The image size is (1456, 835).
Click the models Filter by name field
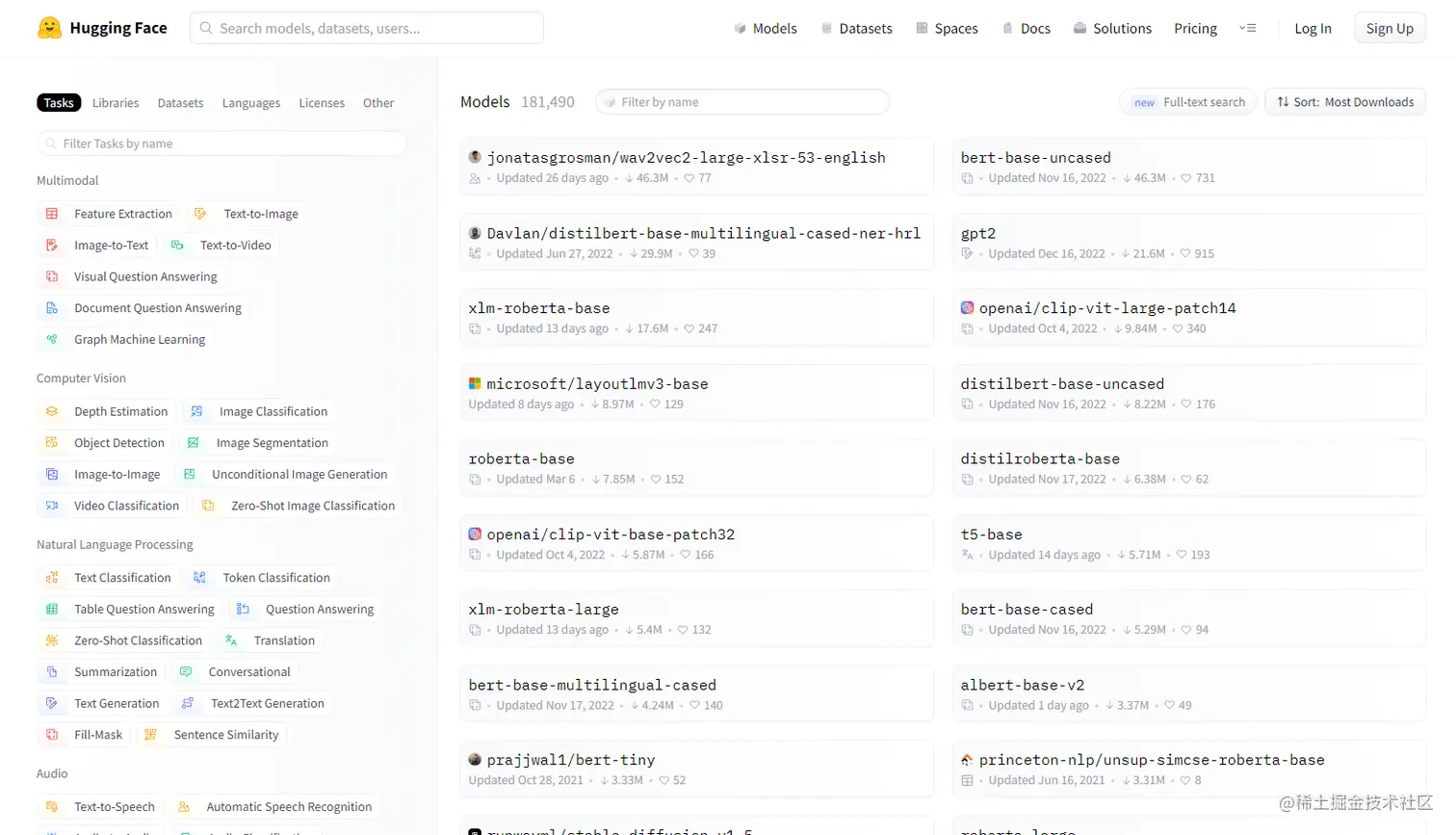(x=742, y=102)
